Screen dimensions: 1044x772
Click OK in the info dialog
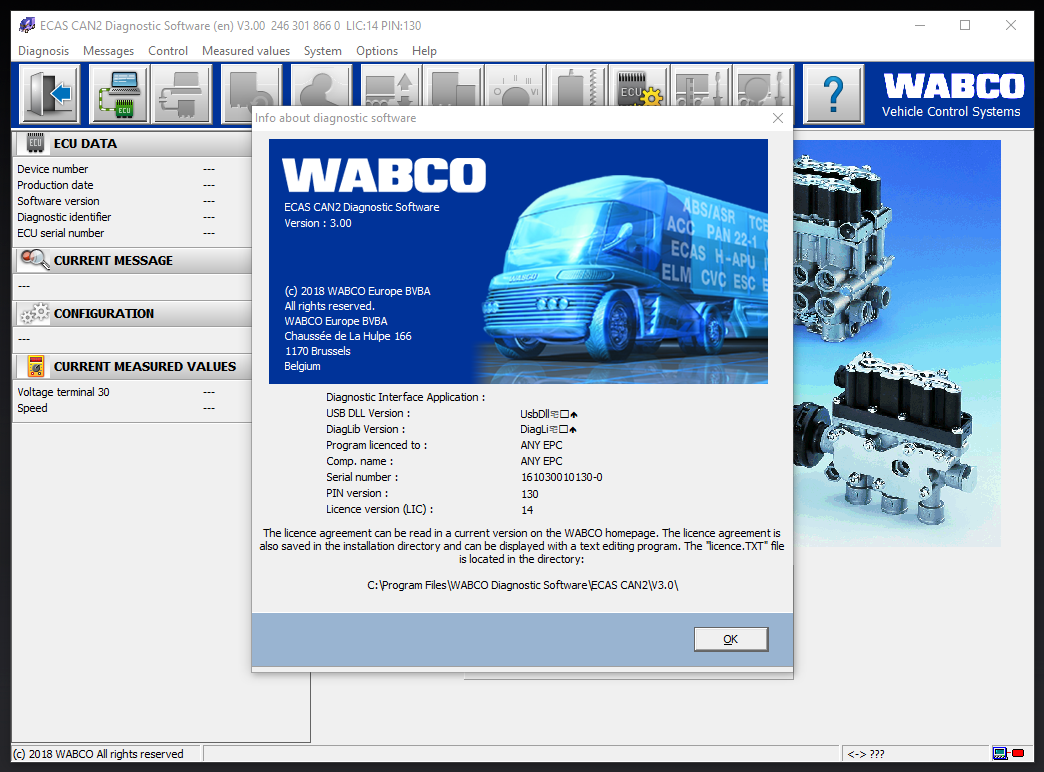click(x=730, y=639)
